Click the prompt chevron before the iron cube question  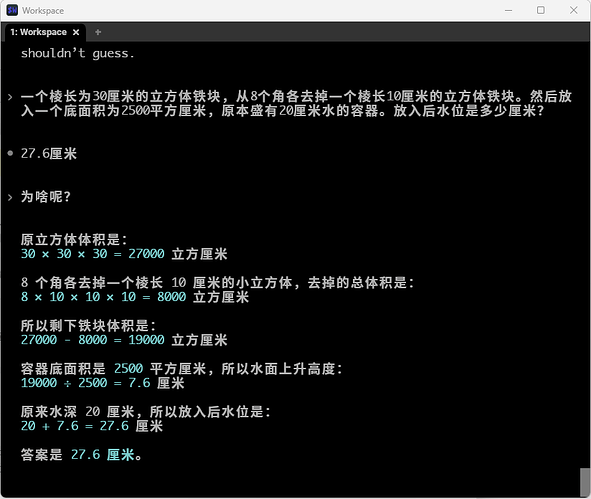point(10,97)
